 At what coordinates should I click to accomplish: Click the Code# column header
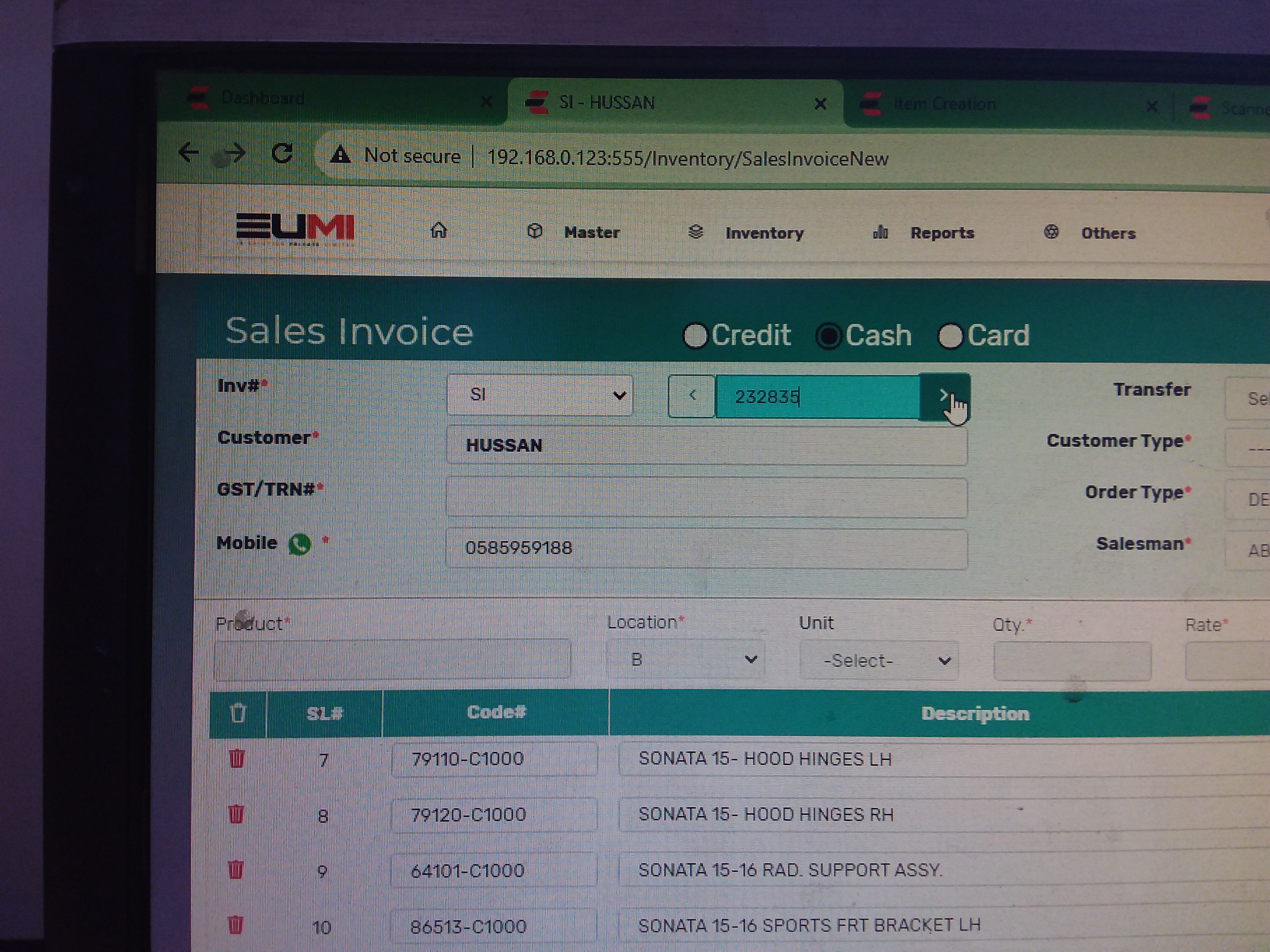click(x=496, y=712)
